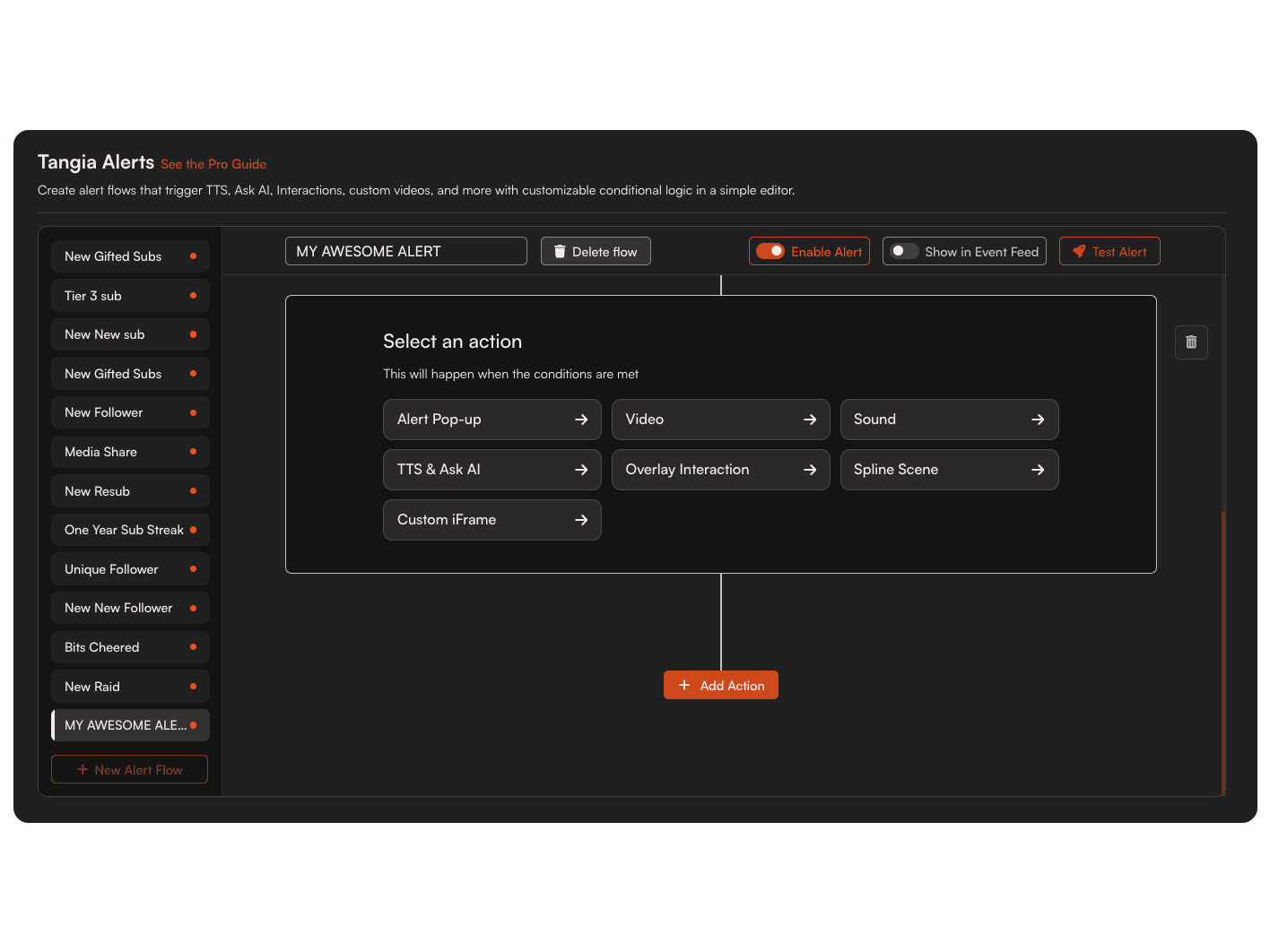Open the Video action option

click(x=720, y=420)
